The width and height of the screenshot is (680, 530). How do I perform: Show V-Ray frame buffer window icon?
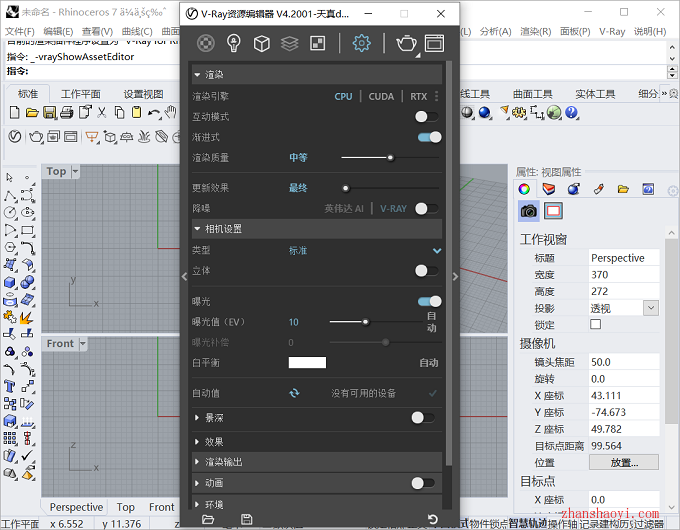434,43
